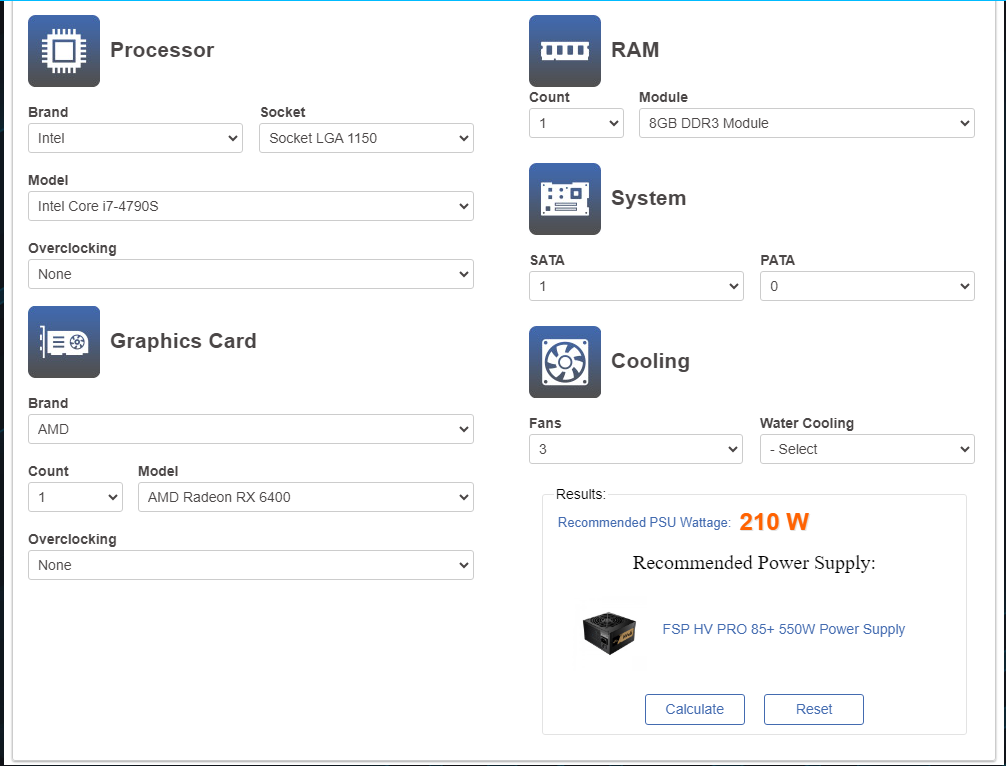This screenshot has height=766, width=1006.
Task: Click the RAM module icon
Action: 565,51
